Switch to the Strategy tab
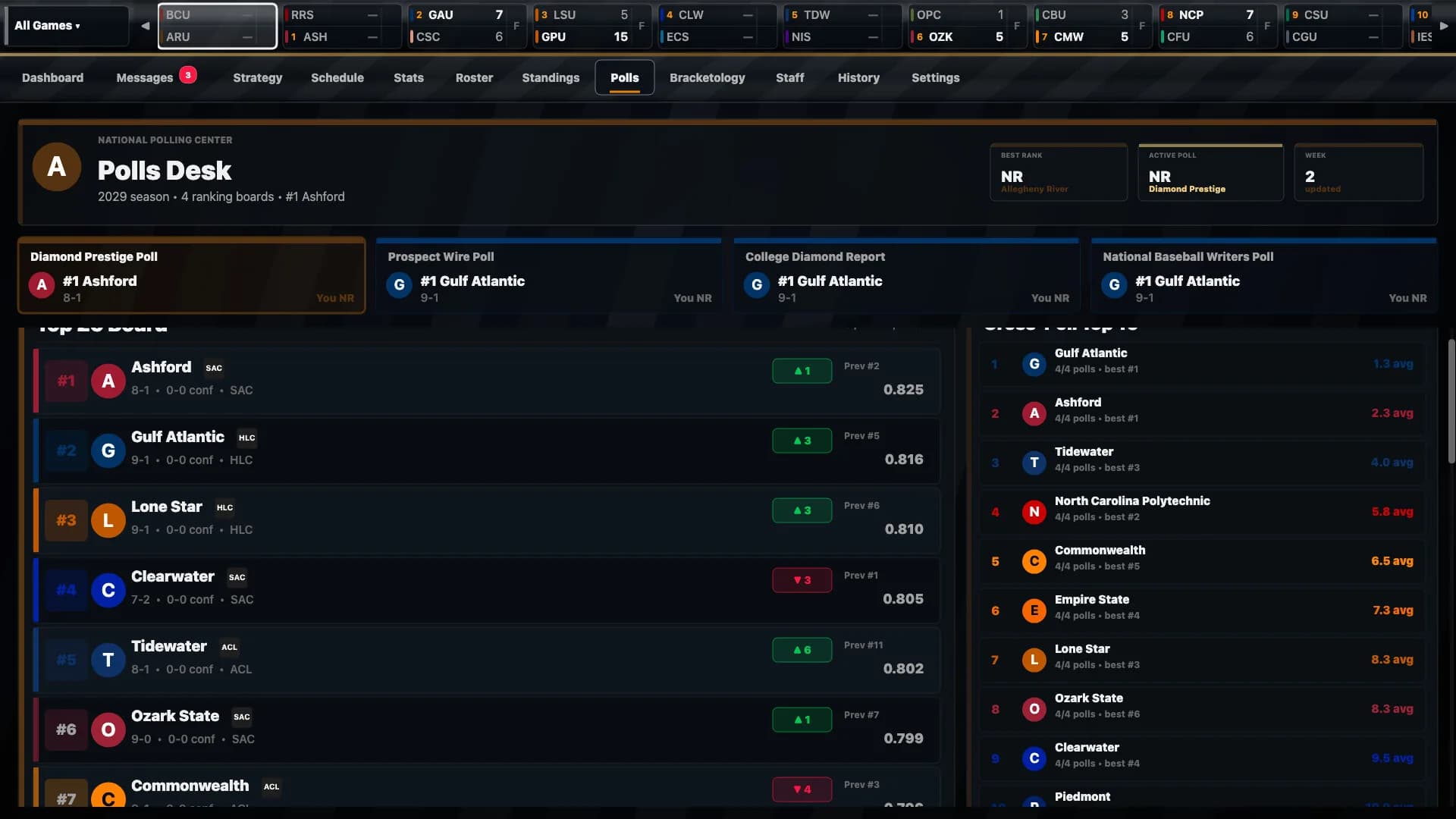This screenshot has height=819, width=1456. (x=257, y=77)
